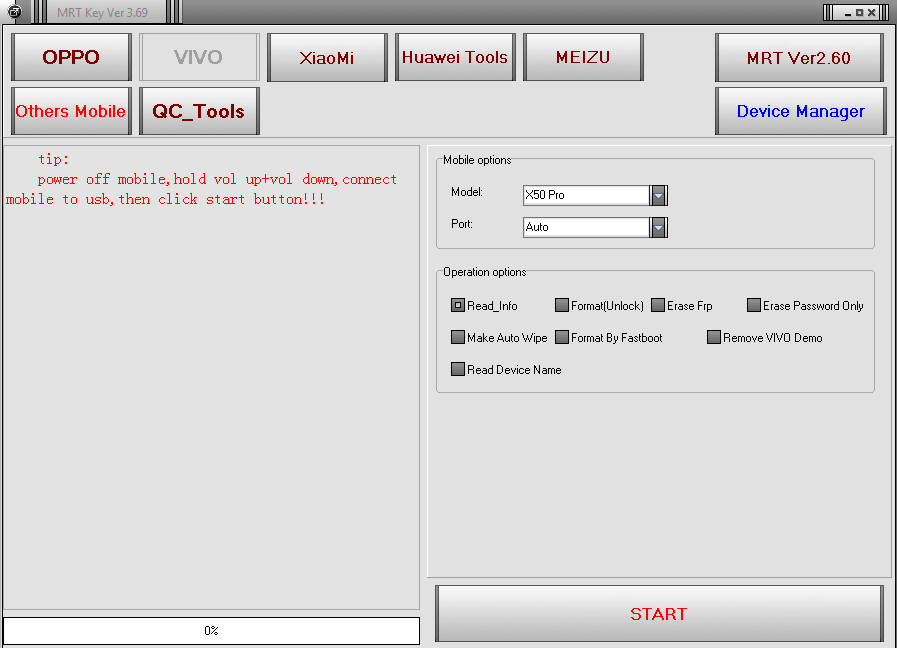
Task: Expand the Port dropdown arrow
Action: [x=658, y=228]
